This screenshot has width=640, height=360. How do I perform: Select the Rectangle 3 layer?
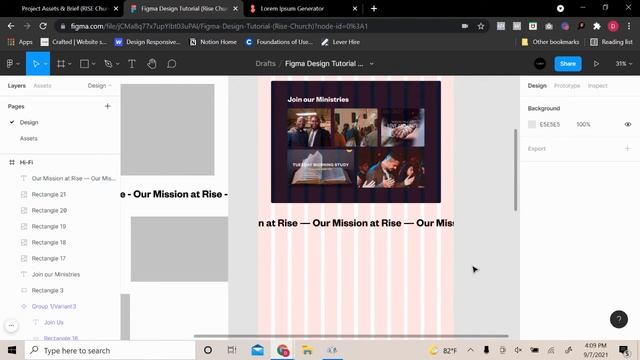47,290
